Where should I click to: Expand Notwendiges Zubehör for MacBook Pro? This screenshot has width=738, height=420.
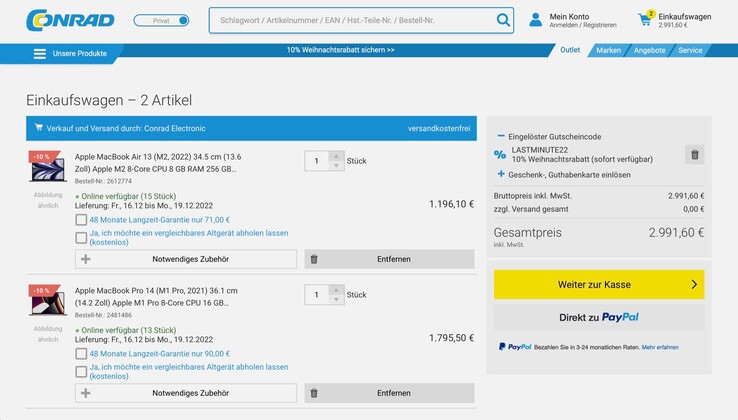point(186,393)
